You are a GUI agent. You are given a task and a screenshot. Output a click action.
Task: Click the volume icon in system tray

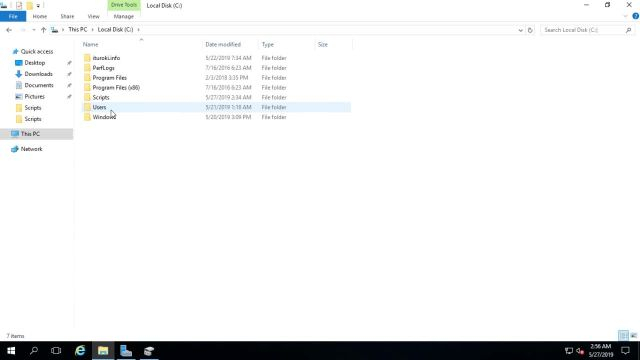point(580,351)
